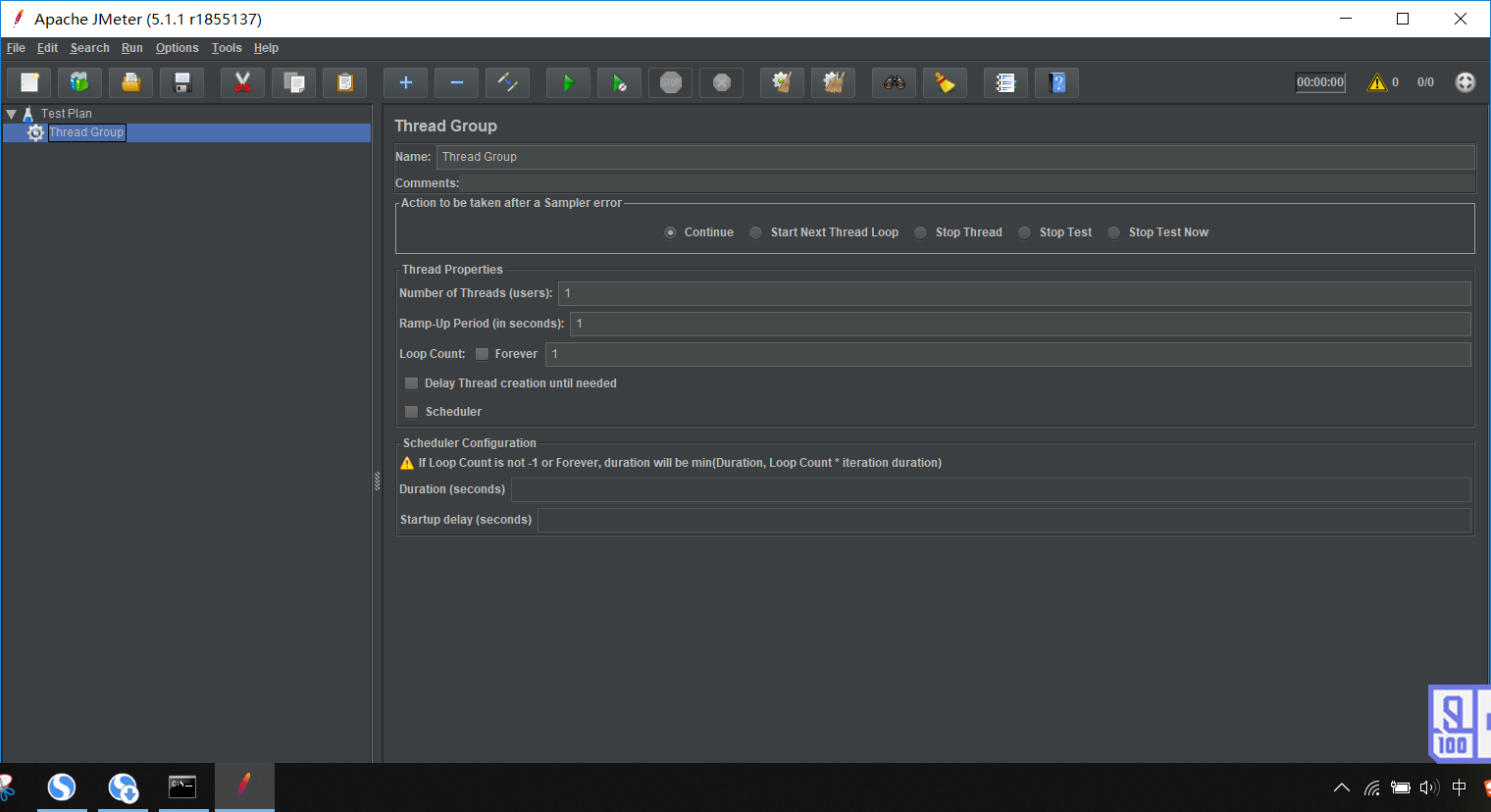Show hidden tray icons chevron

(x=1342, y=787)
